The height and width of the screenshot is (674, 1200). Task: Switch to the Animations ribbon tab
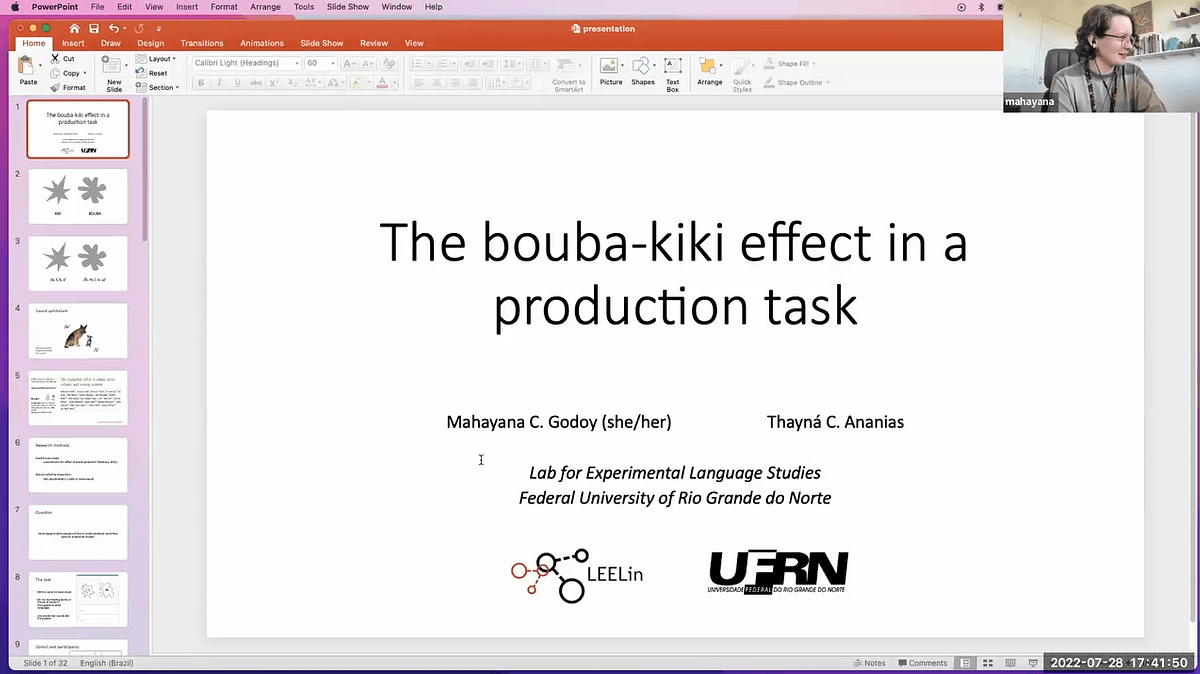[262, 43]
